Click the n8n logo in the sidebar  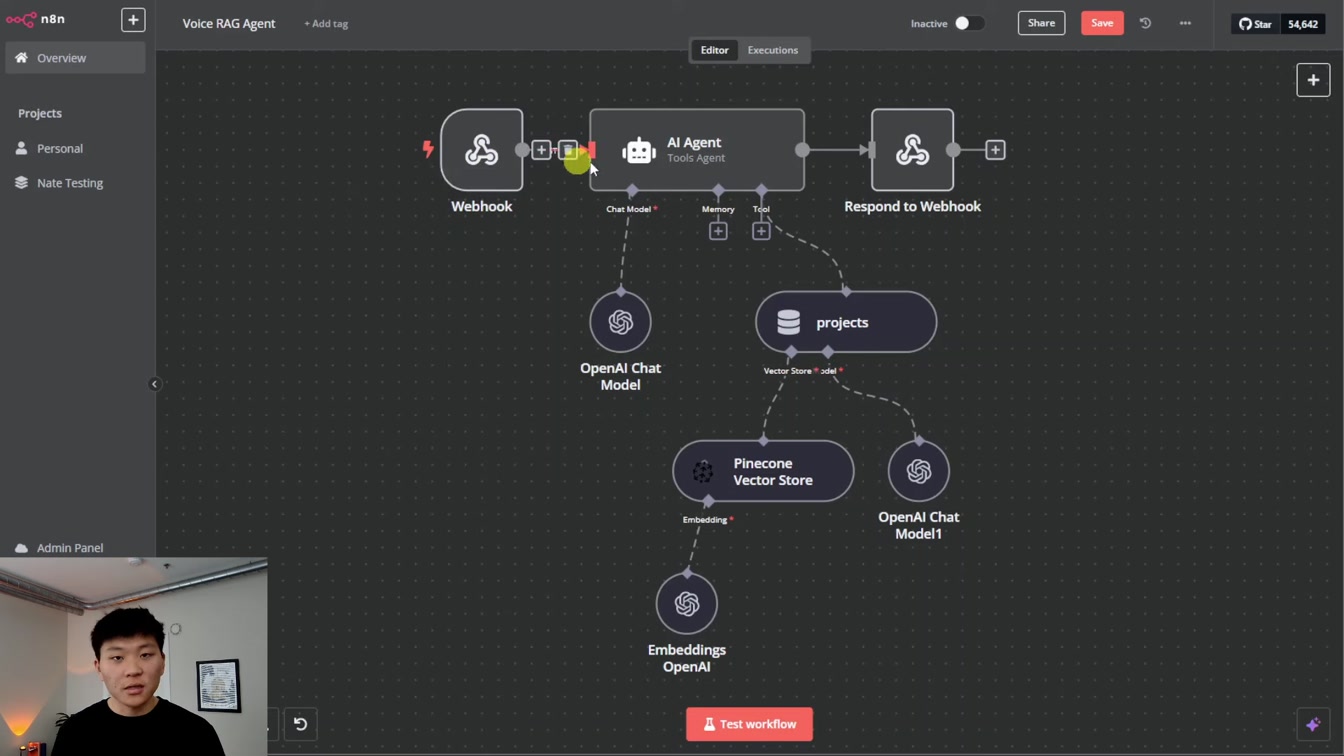point(36,19)
